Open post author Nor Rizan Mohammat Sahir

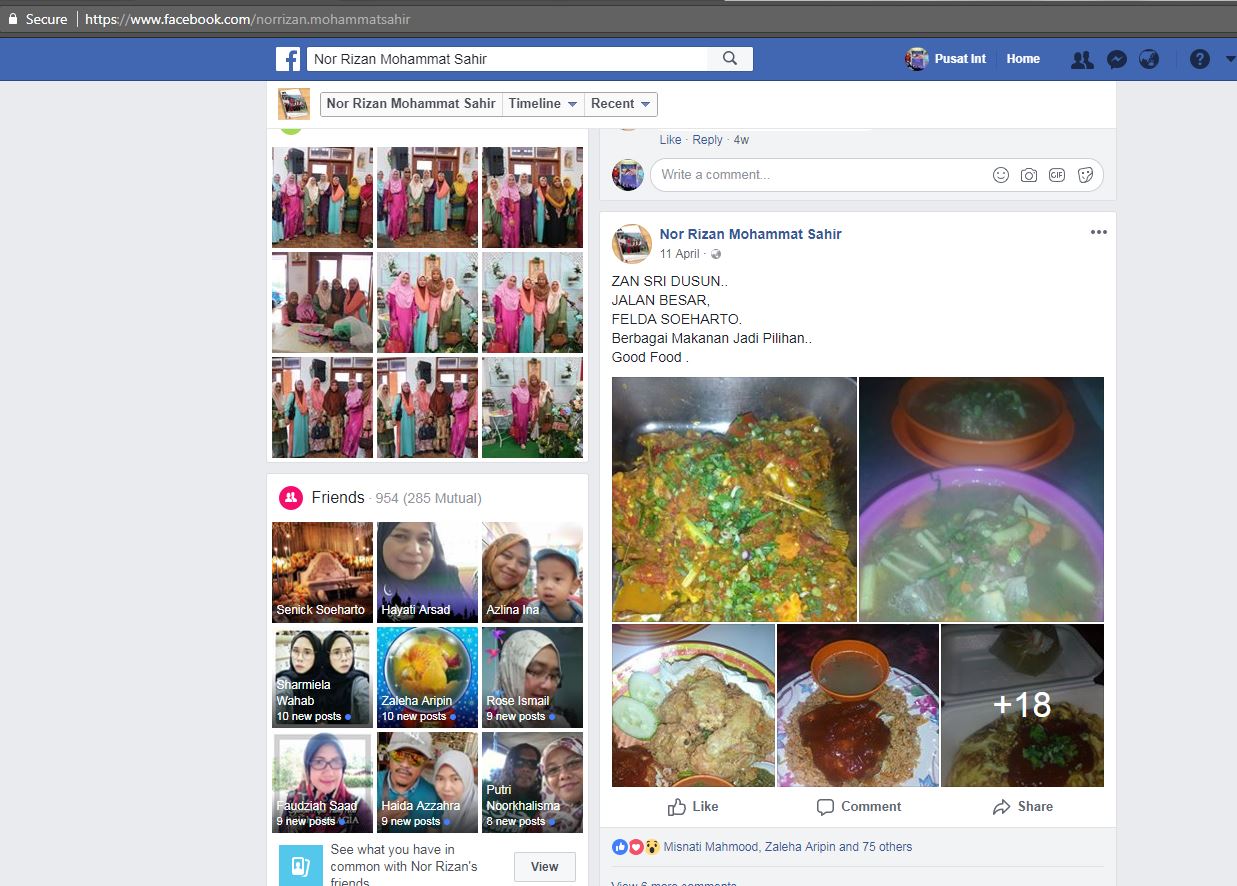(750, 234)
